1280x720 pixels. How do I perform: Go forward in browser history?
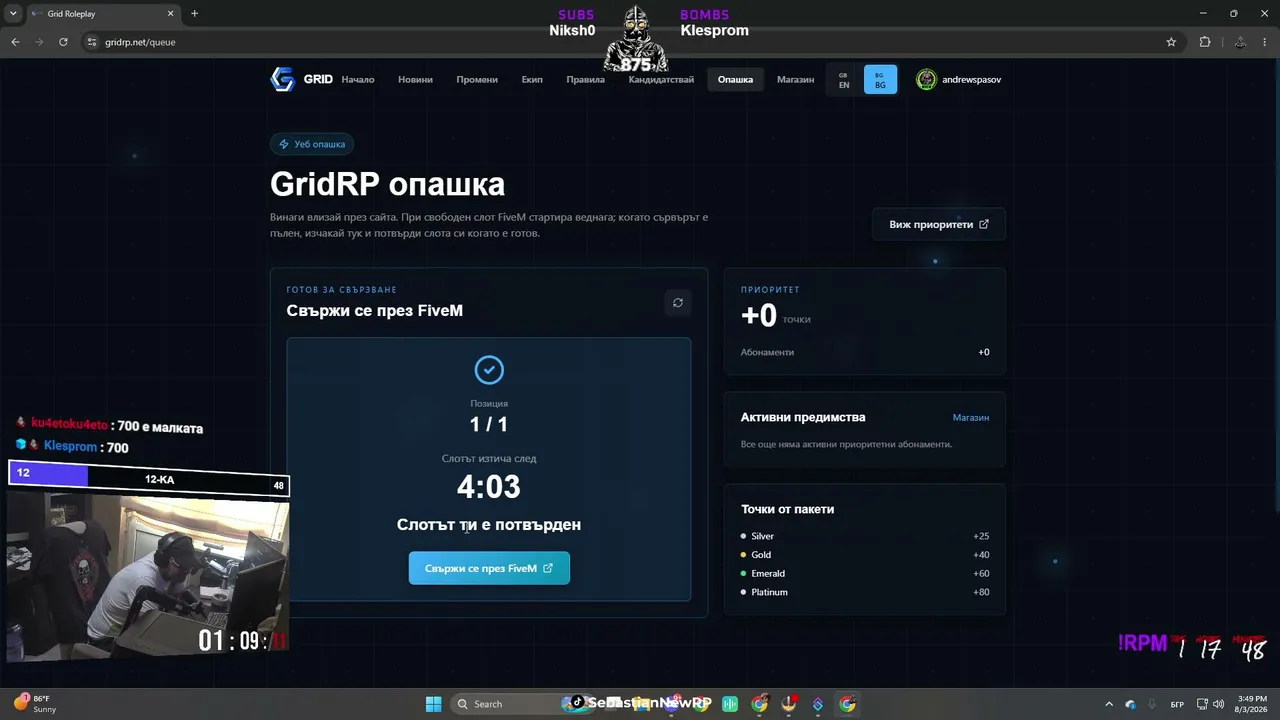[39, 42]
